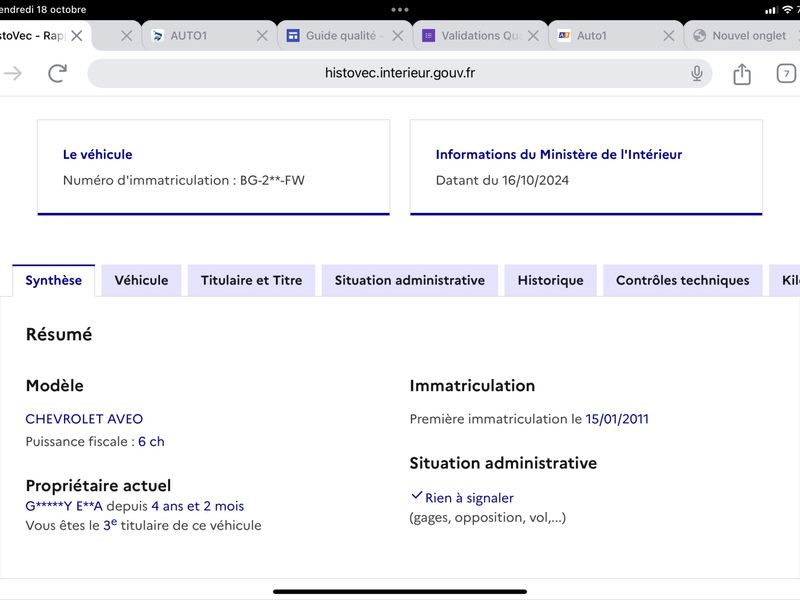Click the 4 ans et 2 mois duration

point(197,506)
